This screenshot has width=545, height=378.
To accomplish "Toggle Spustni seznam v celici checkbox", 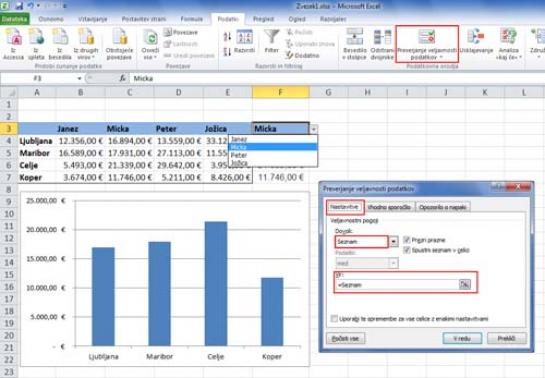I will pos(407,250).
